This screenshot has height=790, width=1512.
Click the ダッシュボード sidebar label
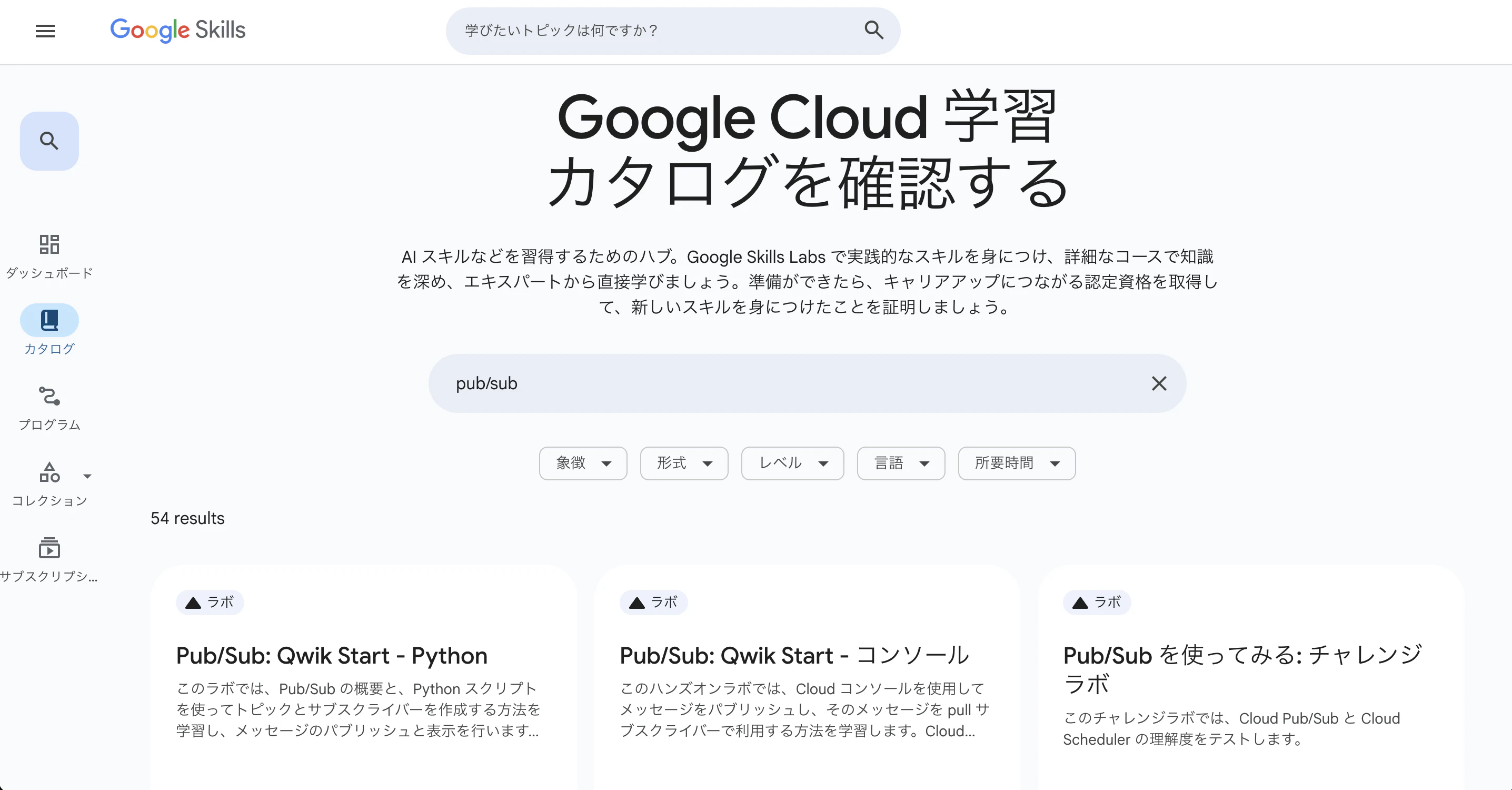[49, 273]
